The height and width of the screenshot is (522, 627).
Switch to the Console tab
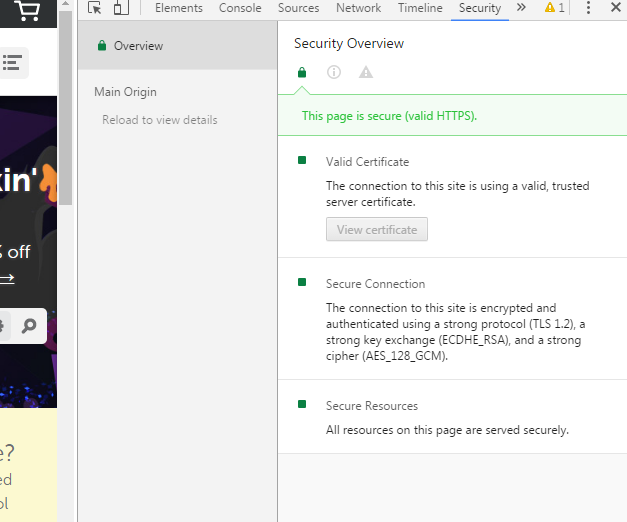pyautogui.click(x=240, y=8)
